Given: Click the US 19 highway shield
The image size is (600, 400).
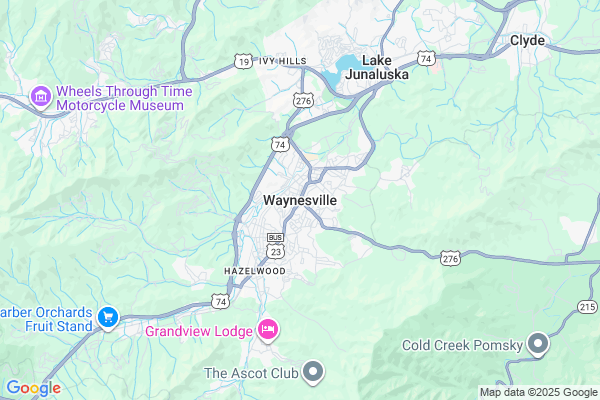Looking at the screenshot, I should [244, 61].
